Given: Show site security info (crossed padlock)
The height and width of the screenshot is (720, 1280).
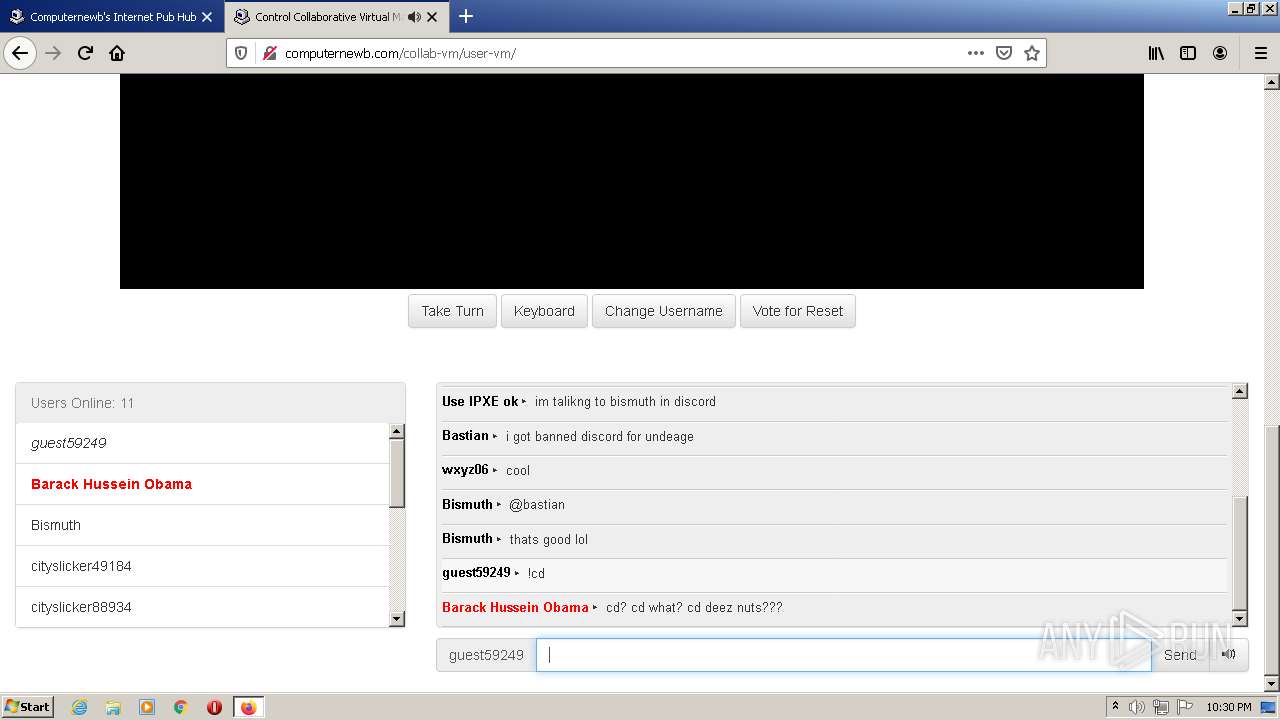Looking at the screenshot, I should (x=269, y=53).
